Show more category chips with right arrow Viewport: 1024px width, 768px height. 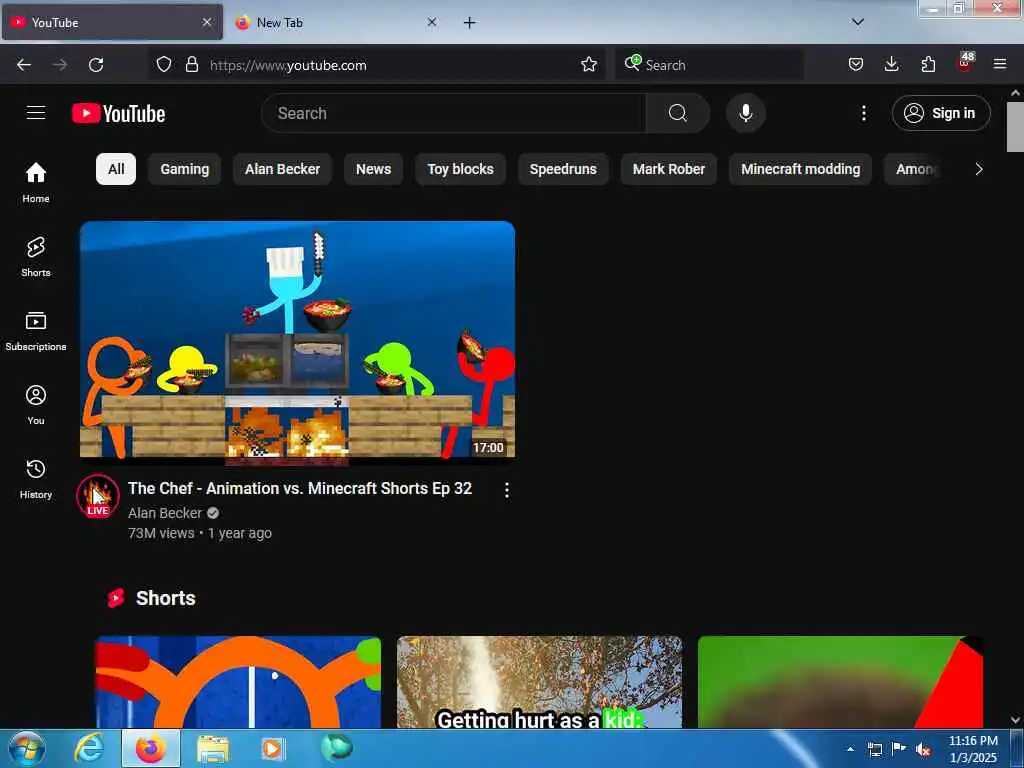click(x=978, y=169)
